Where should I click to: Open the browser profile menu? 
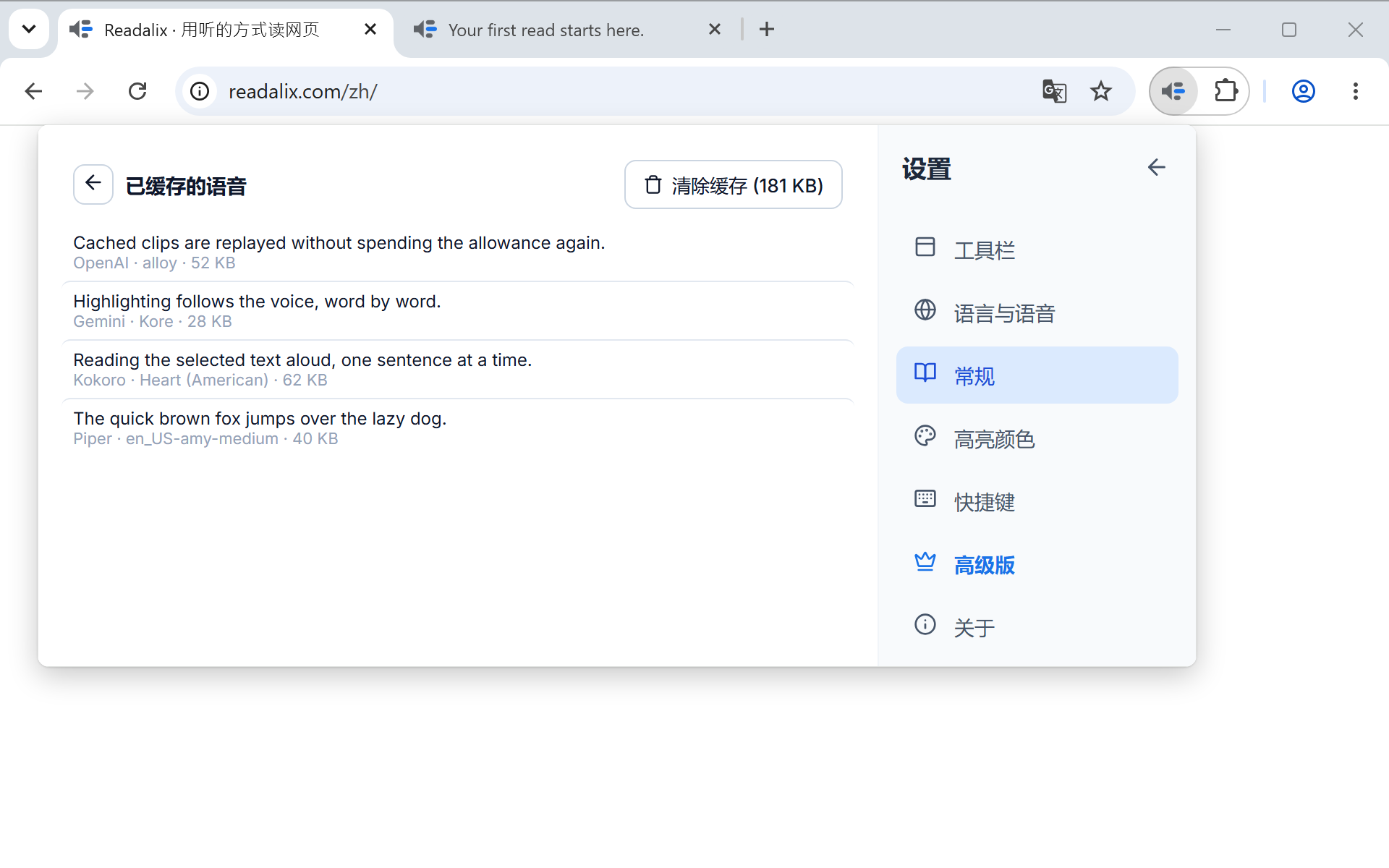1304,91
